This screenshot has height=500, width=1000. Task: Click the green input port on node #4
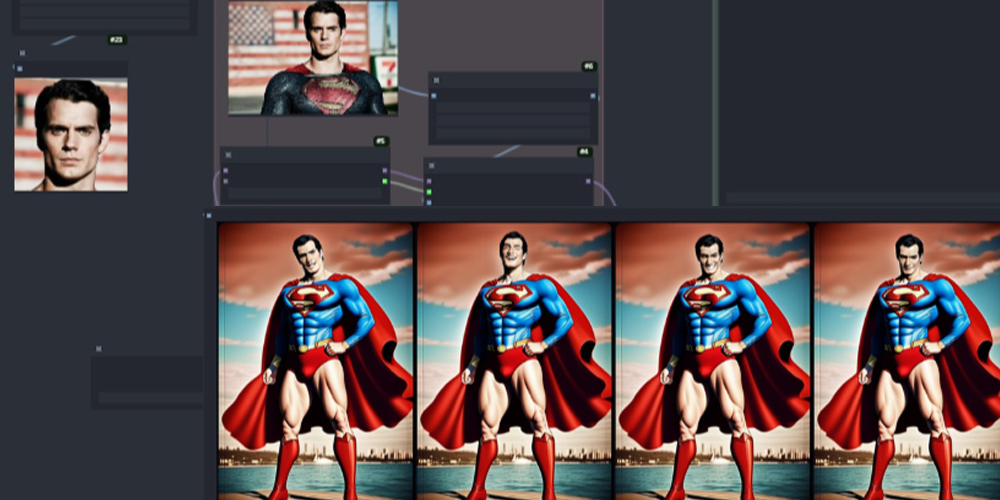[x=429, y=191]
